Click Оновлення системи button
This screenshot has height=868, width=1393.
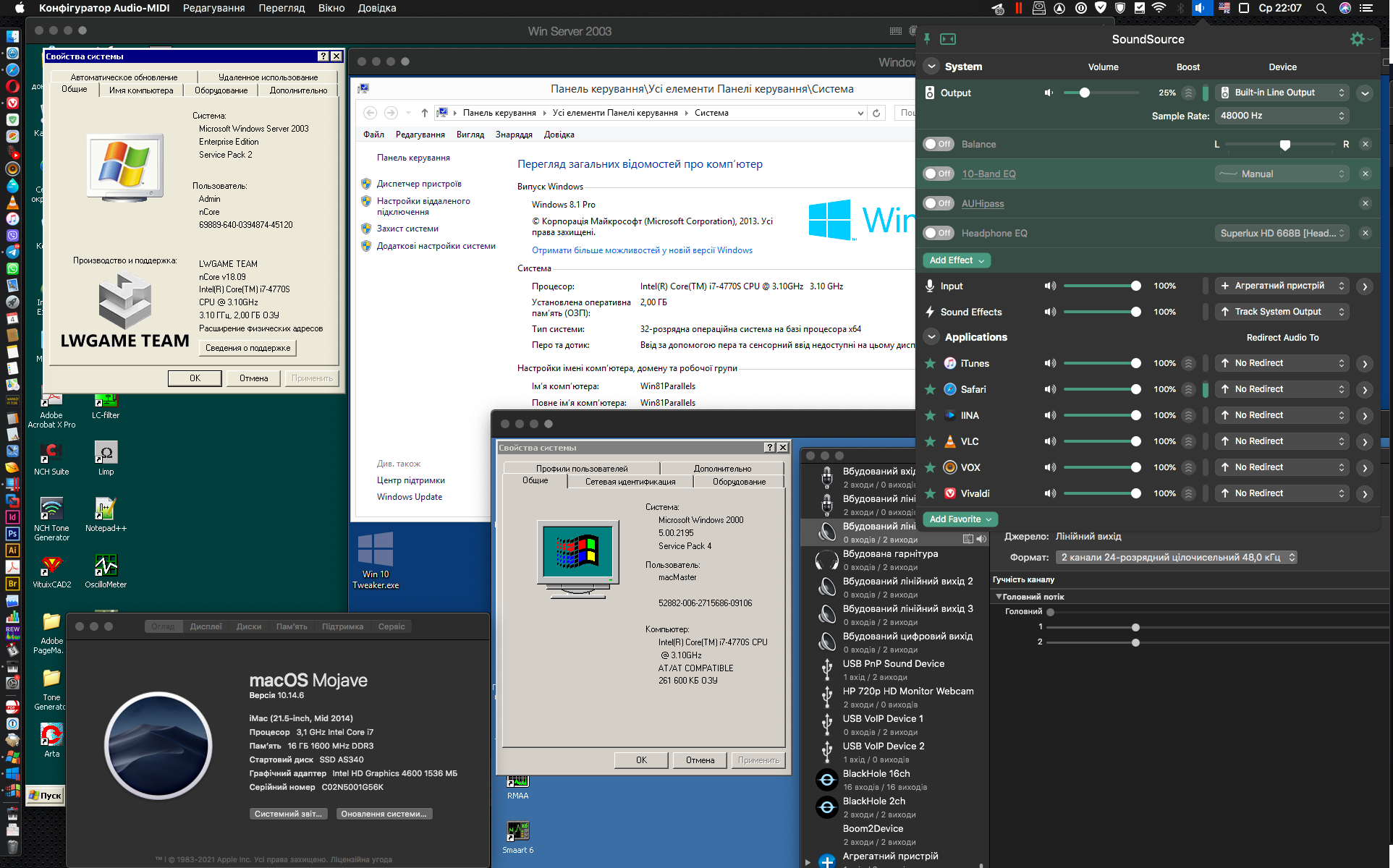click(384, 814)
